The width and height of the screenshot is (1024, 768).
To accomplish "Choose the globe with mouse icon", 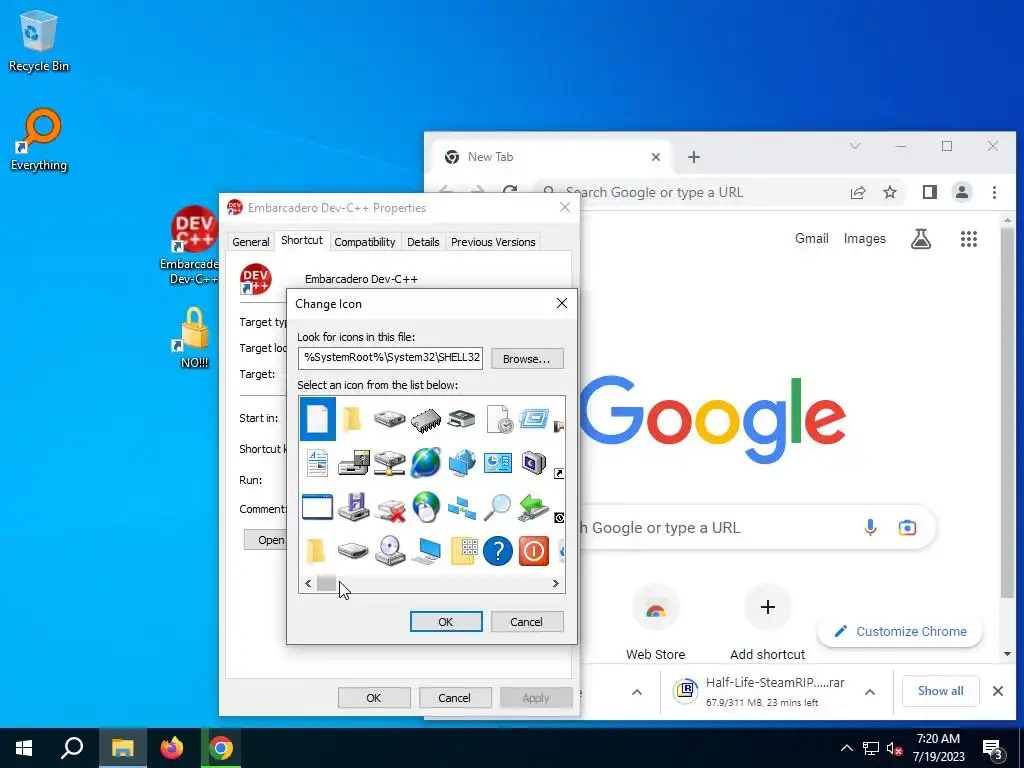I will coord(426,507).
